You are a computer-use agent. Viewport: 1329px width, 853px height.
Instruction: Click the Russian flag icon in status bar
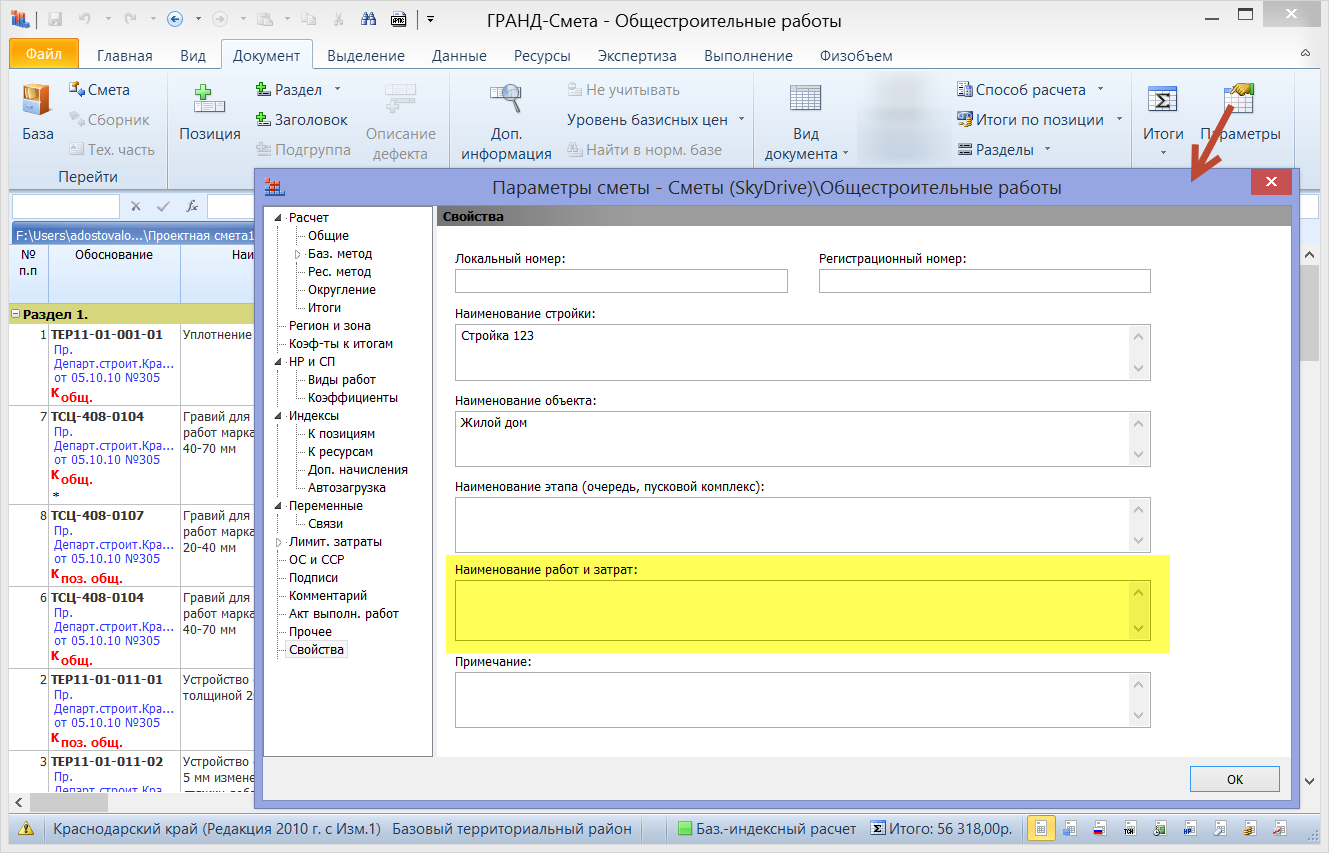click(x=1098, y=829)
